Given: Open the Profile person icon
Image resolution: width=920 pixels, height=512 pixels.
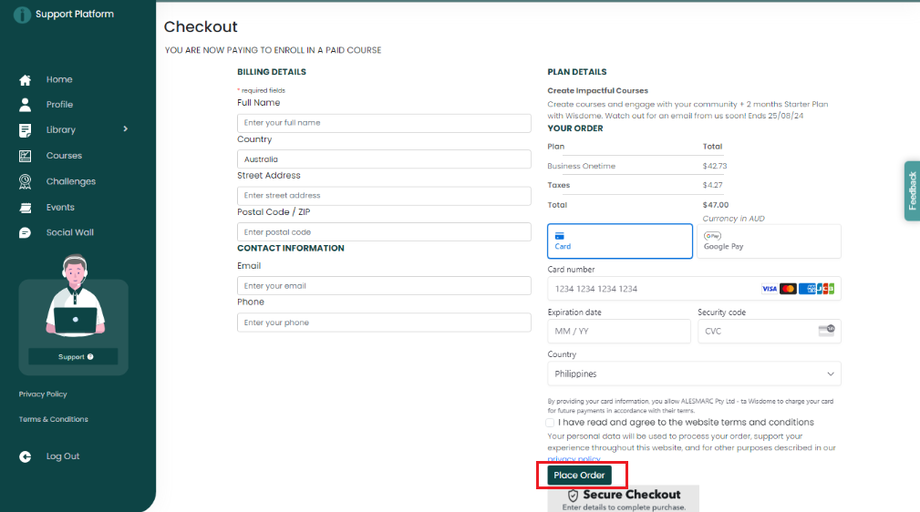Looking at the screenshot, I should [25, 105].
